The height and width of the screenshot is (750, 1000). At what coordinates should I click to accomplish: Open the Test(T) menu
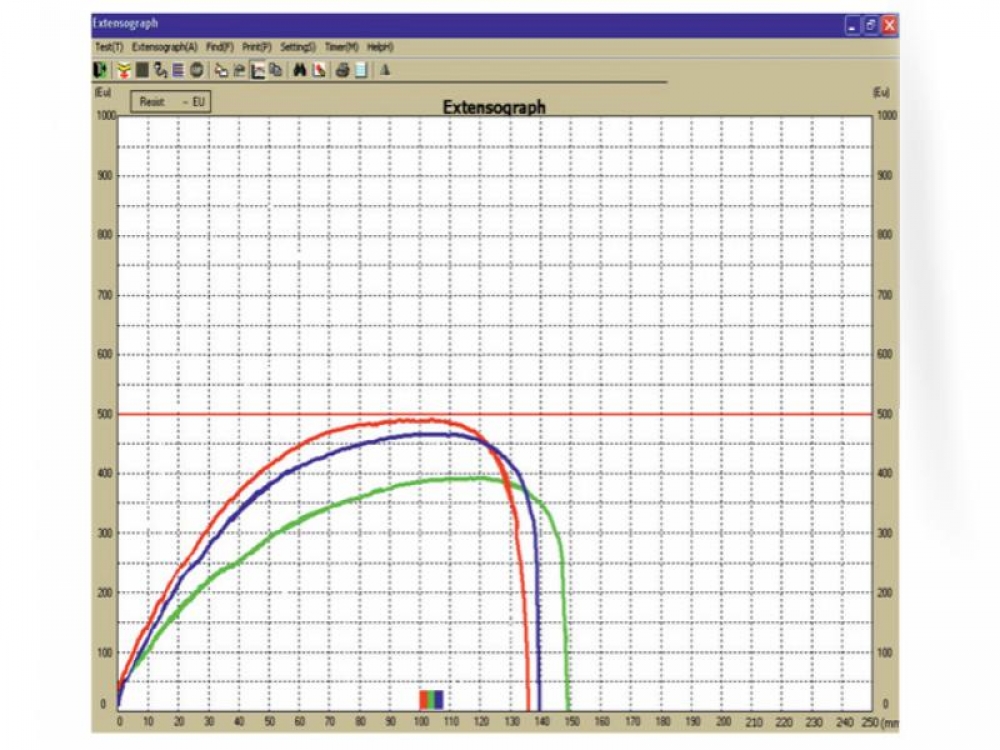click(x=108, y=47)
